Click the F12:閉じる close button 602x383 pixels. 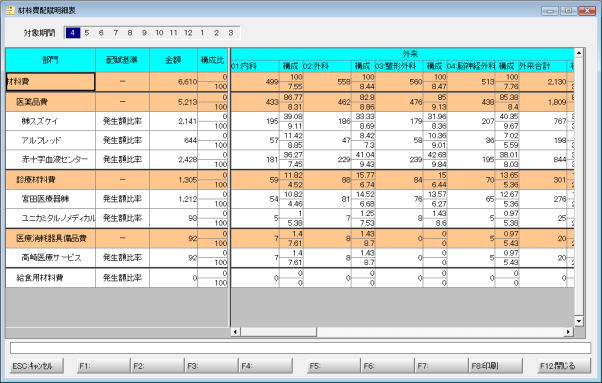pyautogui.click(x=564, y=366)
